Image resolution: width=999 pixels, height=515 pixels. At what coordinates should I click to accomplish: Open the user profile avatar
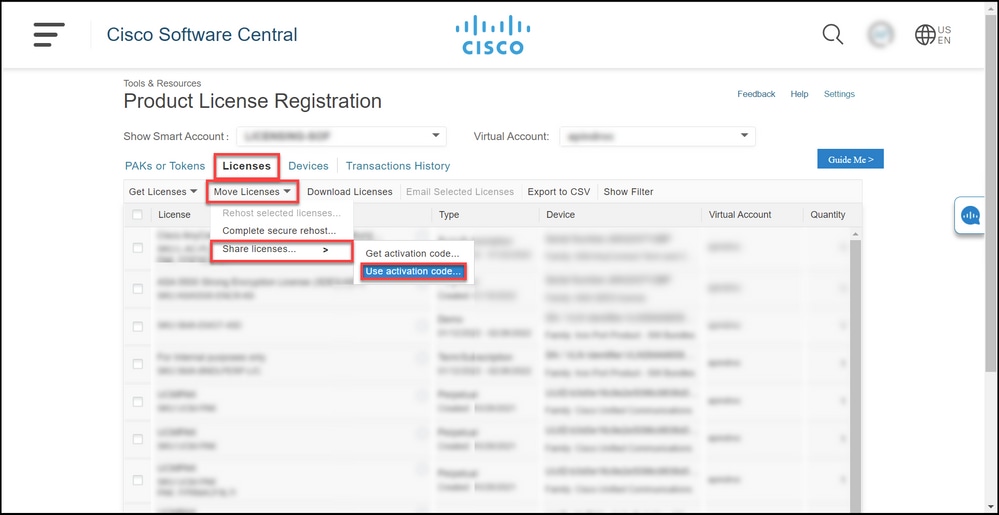pyautogui.click(x=880, y=34)
